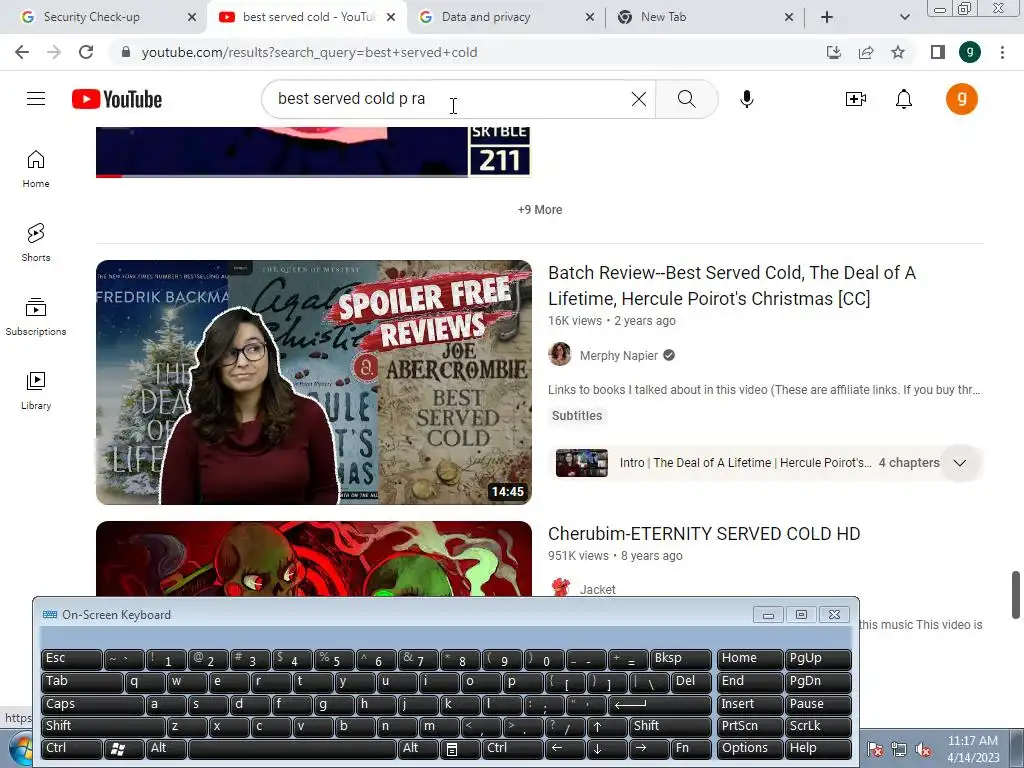The image size is (1024, 768).
Task: Open the Jacket channel link
Action: coord(598,590)
